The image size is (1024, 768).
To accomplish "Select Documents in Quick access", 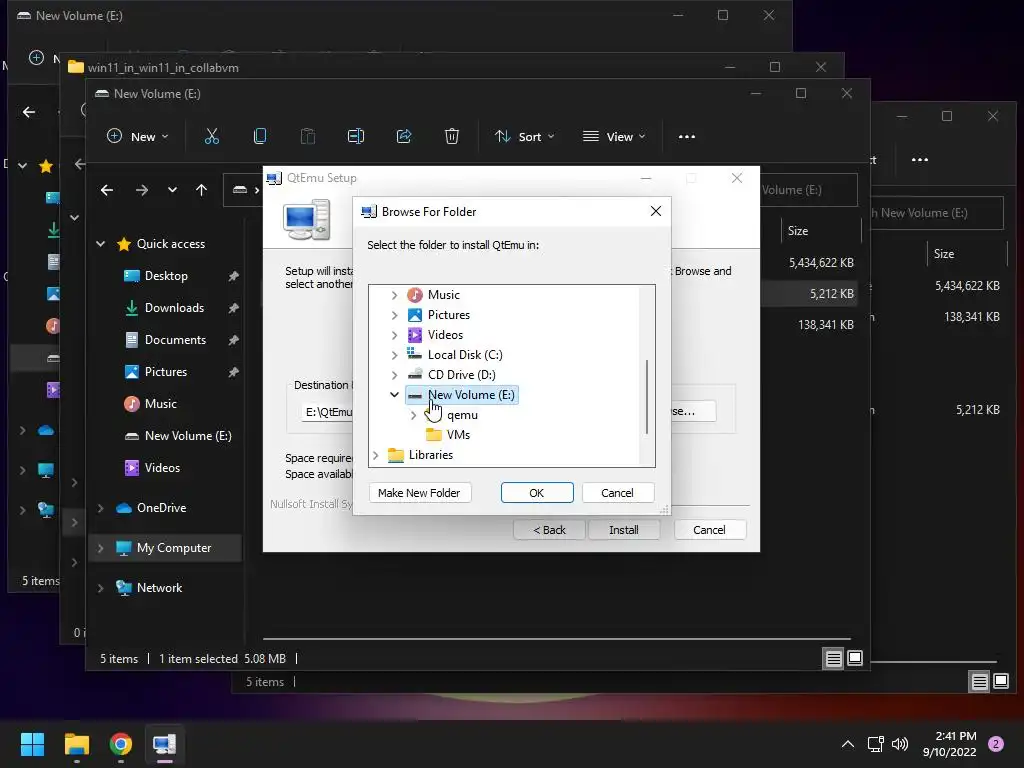I will pos(175,340).
